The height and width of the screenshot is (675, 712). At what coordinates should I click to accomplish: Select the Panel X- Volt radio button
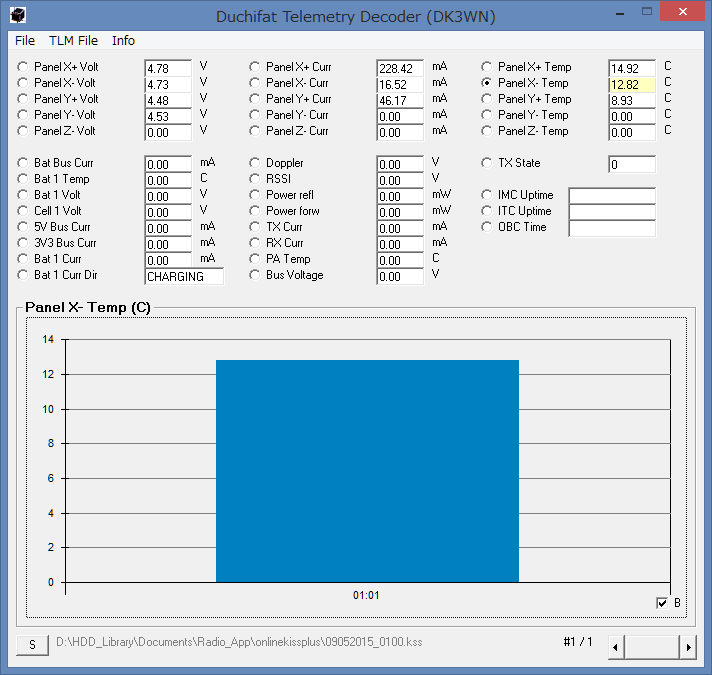22,83
